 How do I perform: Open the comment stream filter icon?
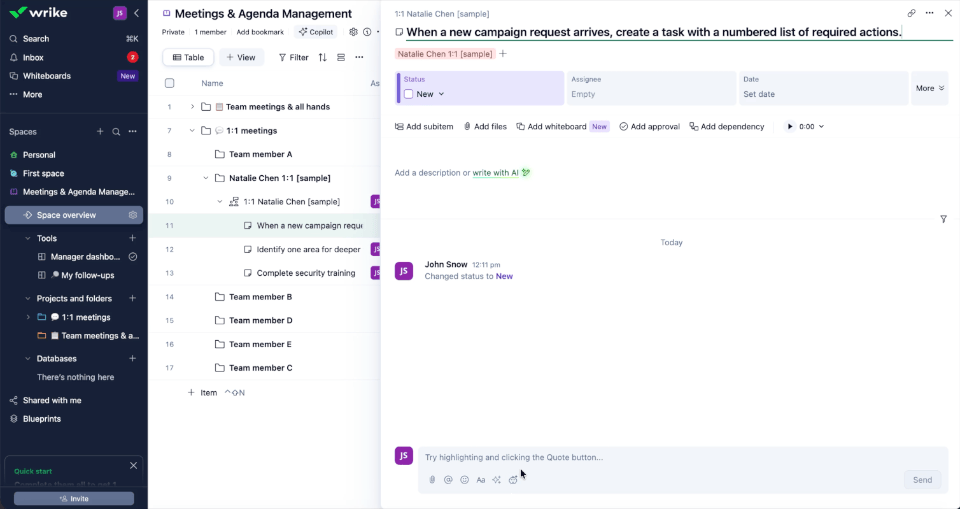pos(943,219)
